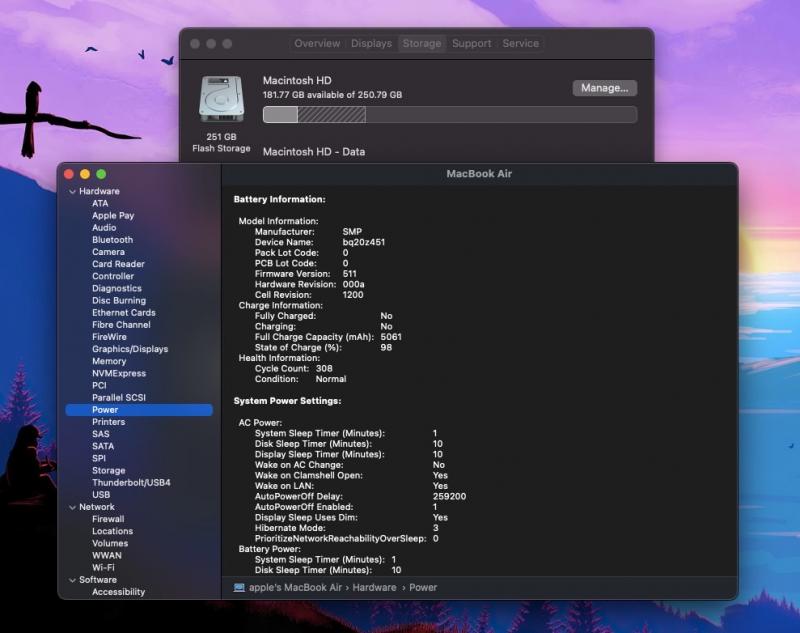Select the highlighted Power entry
The width and height of the screenshot is (800, 633).
[x=139, y=410]
